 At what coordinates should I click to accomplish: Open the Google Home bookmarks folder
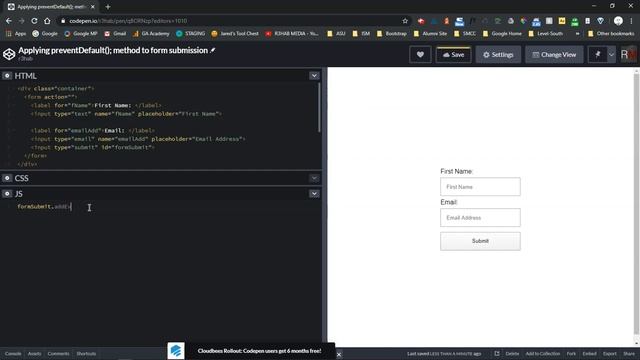pos(502,33)
